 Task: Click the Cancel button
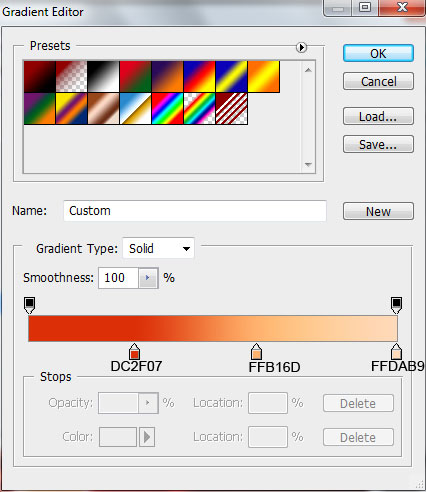click(378, 81)
